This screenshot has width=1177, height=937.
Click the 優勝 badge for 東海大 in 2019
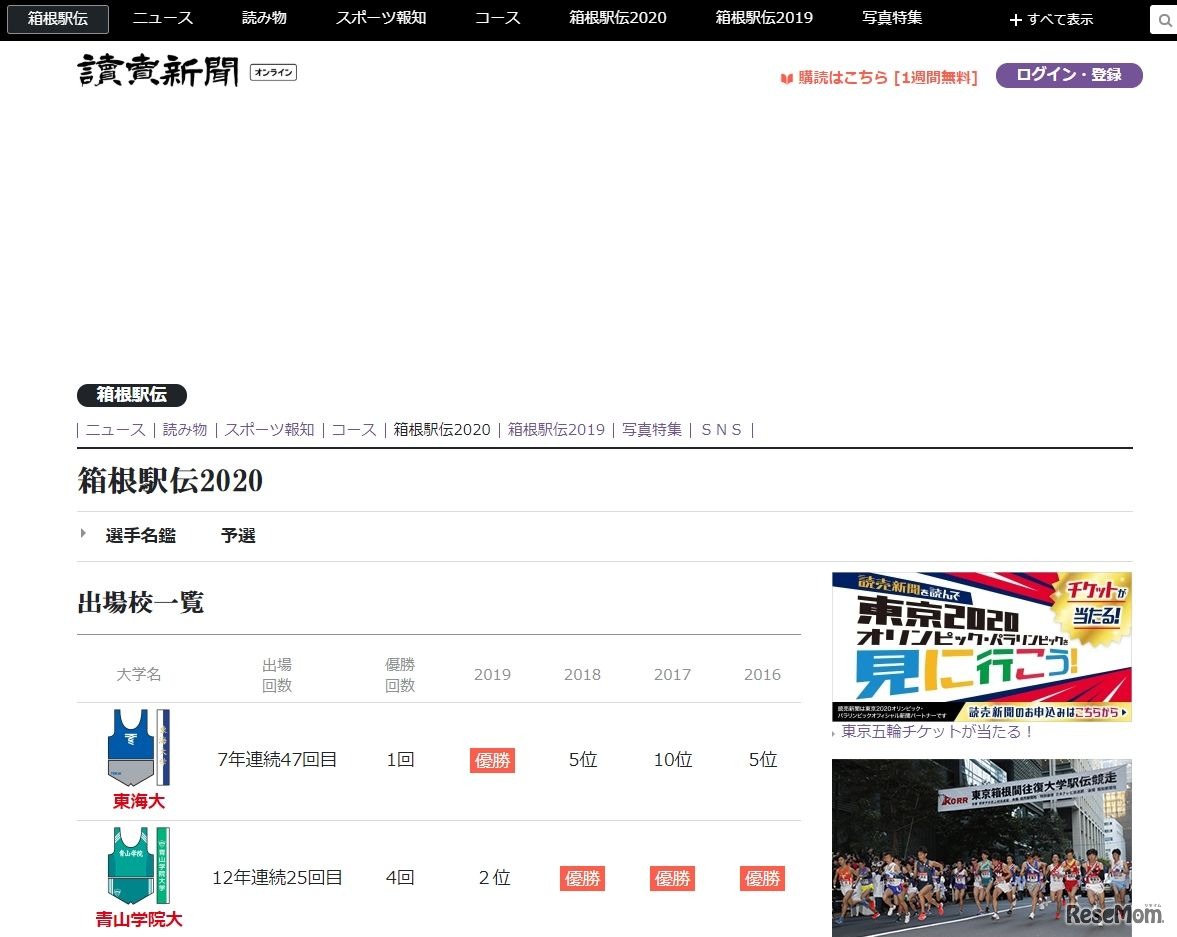pyautogui.click(x=492, y=760)
